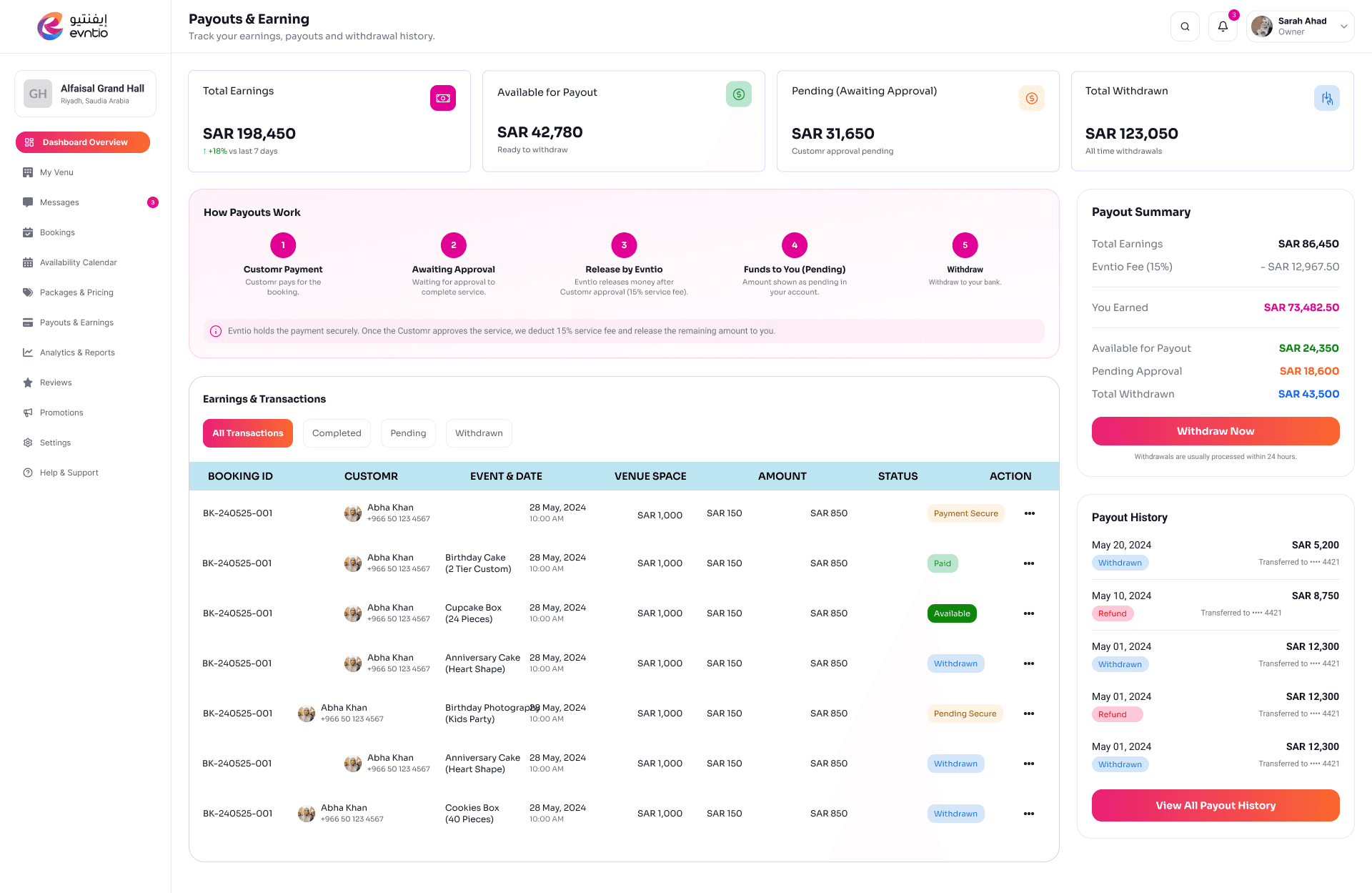Click the Paid status badge
The height and width of the screenshot is (893, 1372).
(943, 563)
